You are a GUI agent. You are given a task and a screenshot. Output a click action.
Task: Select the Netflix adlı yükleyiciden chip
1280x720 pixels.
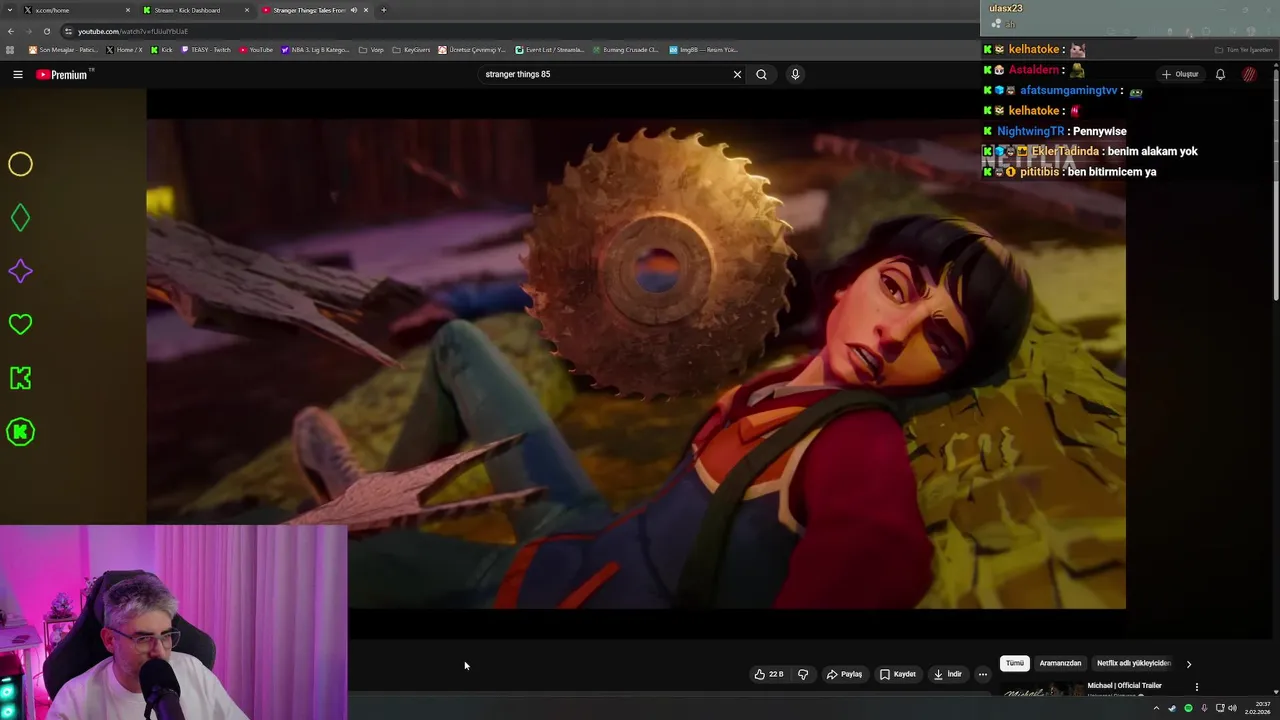(x=1133, y=663)
